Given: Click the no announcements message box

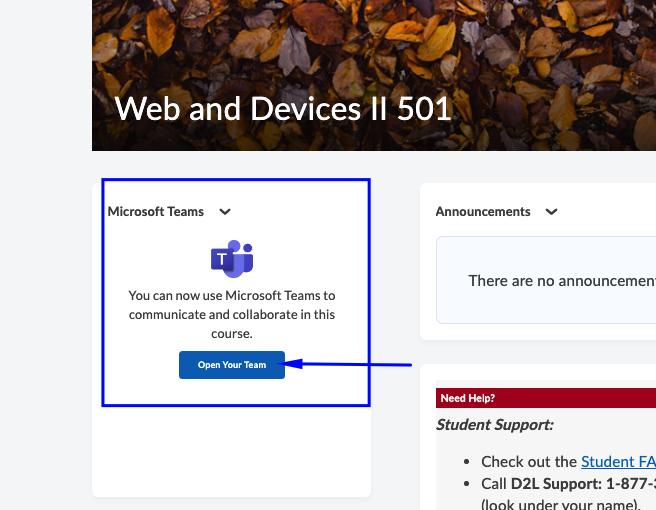Looking at the screenshot, I should [x=546, y=280].
